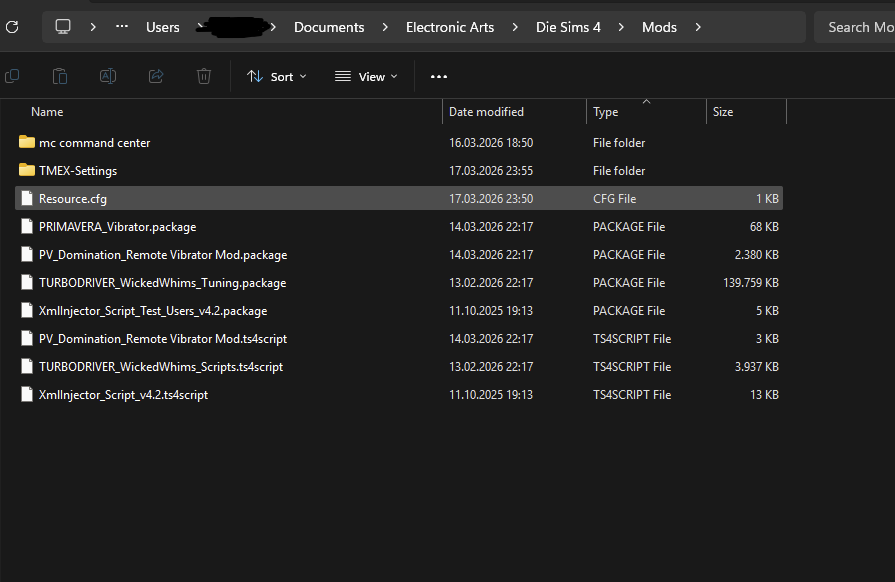Click the Refresh icon in address bar
This screenshot has width=895, height=582.
tap(12, 27)
